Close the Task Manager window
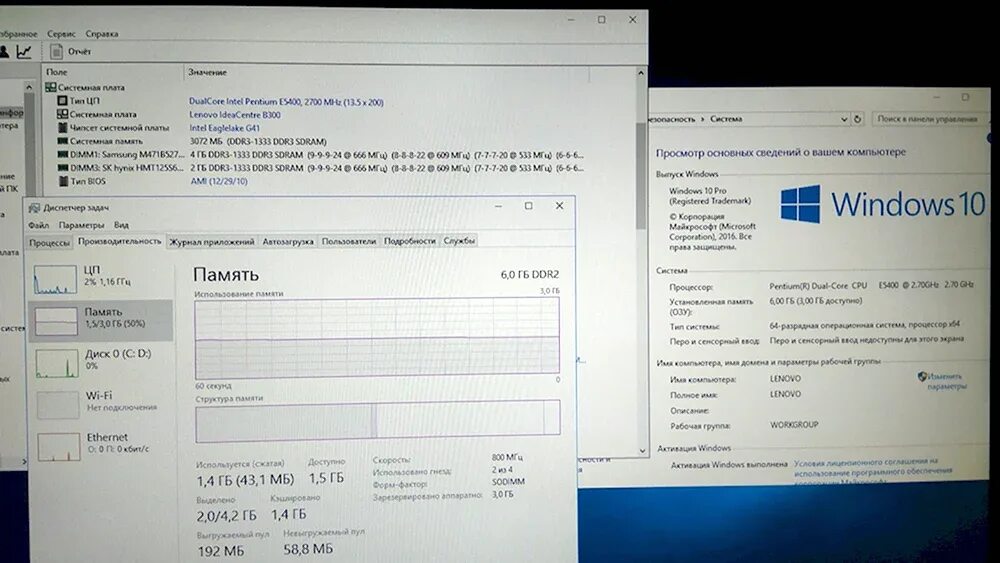The width and height of the screenshot is (1000, 563). click(559, 206)
